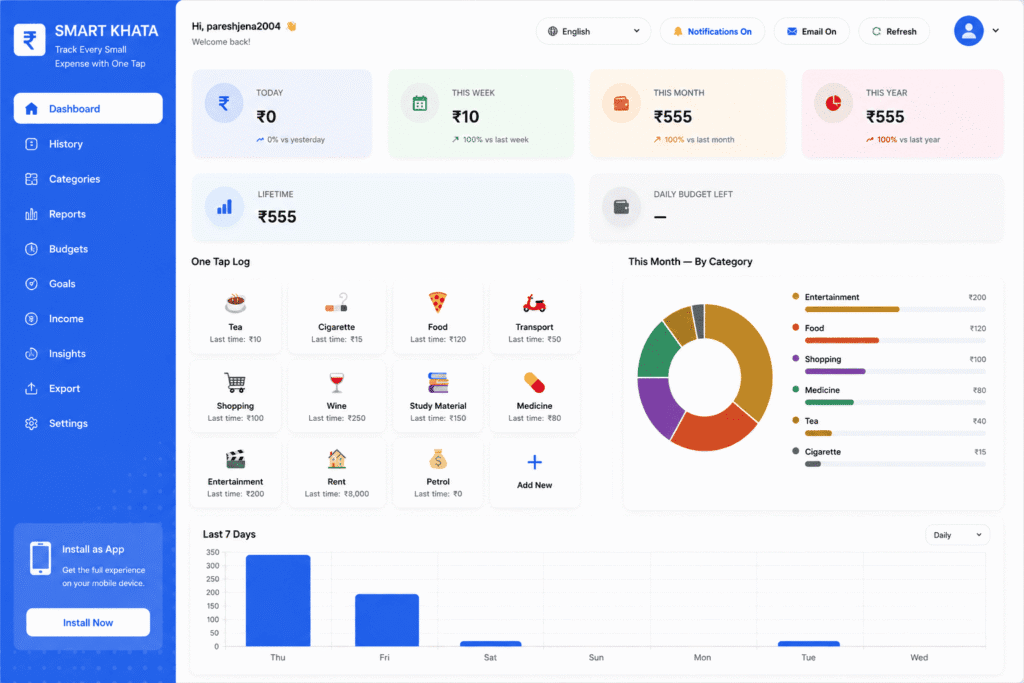Open the user profile avatar
The height and width of the screenshot is (683, 1024).
pyautogui.click(x=968, y=31)
